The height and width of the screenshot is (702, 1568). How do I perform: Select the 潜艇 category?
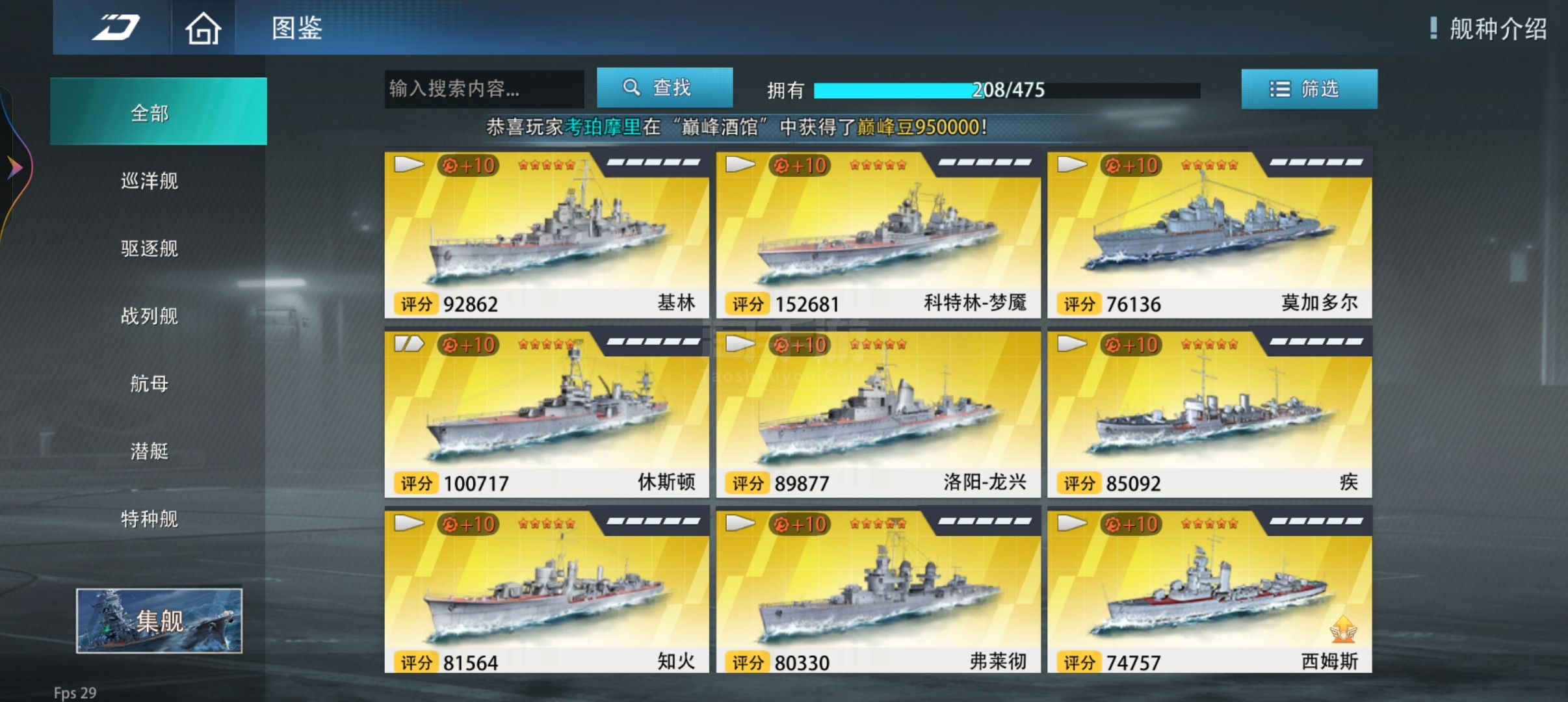(x=150, y=451)
